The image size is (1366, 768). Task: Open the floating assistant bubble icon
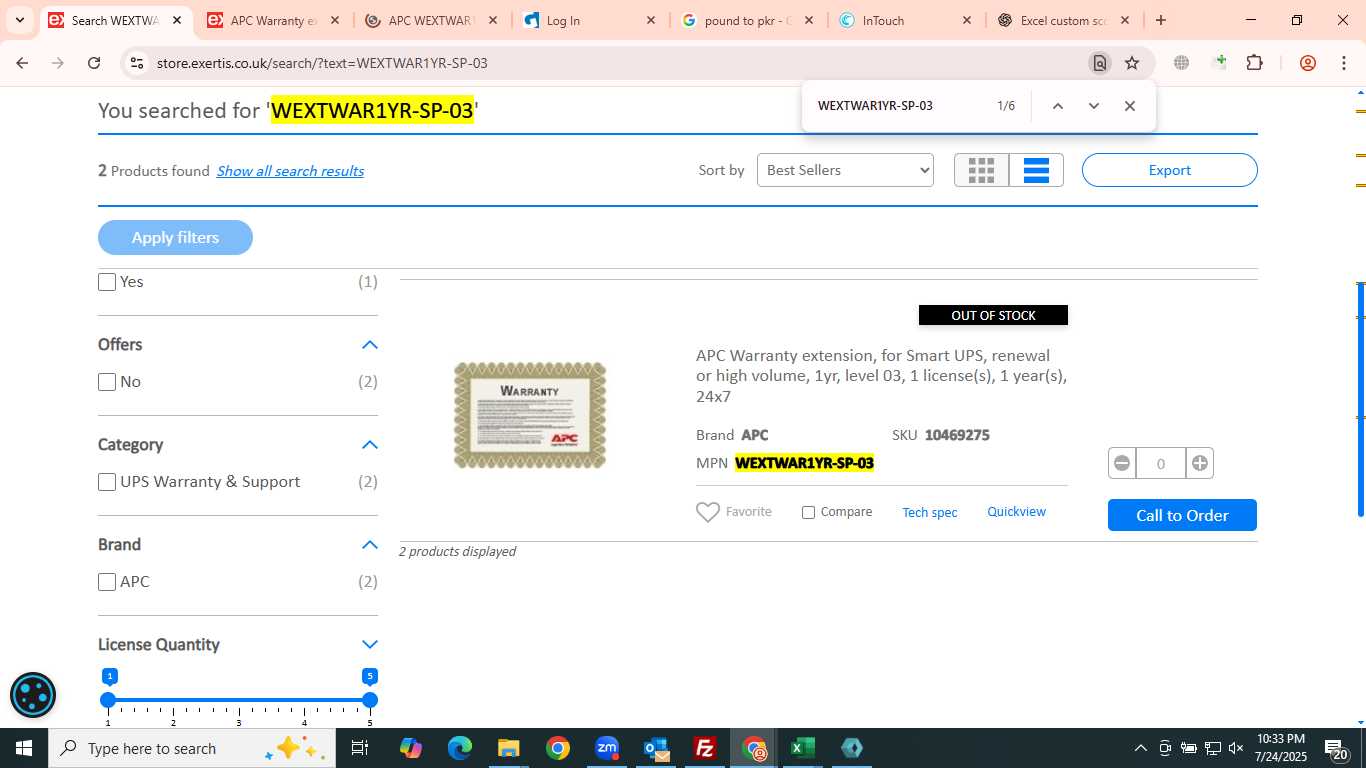coord(33,695)
